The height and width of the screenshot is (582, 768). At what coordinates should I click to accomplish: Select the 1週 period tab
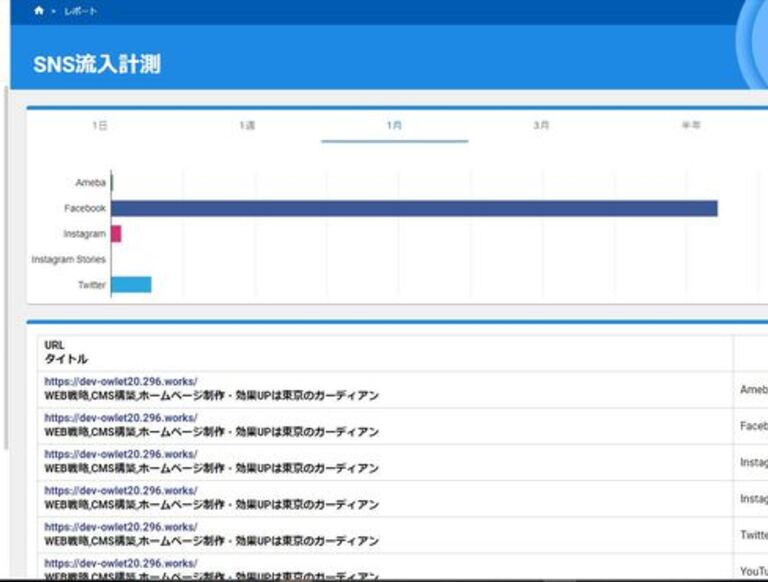pos(247,126)
